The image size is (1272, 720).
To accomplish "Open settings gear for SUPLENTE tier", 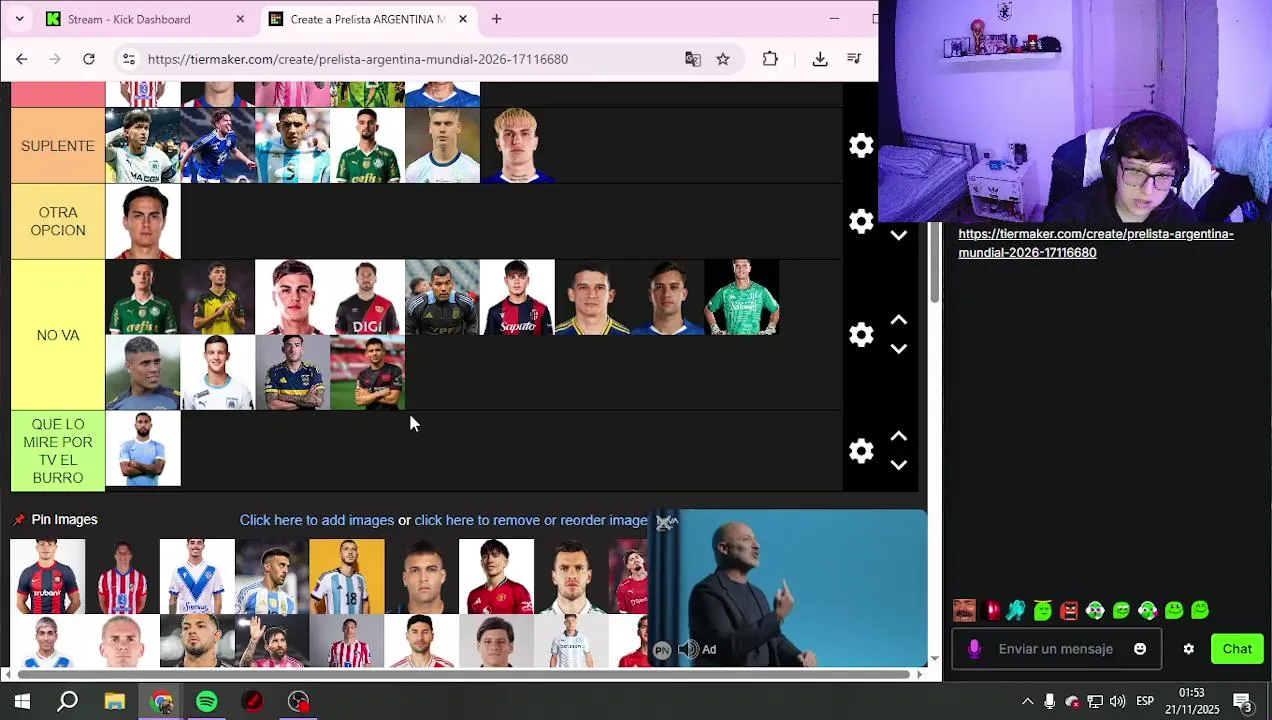I will coord(861,146).
